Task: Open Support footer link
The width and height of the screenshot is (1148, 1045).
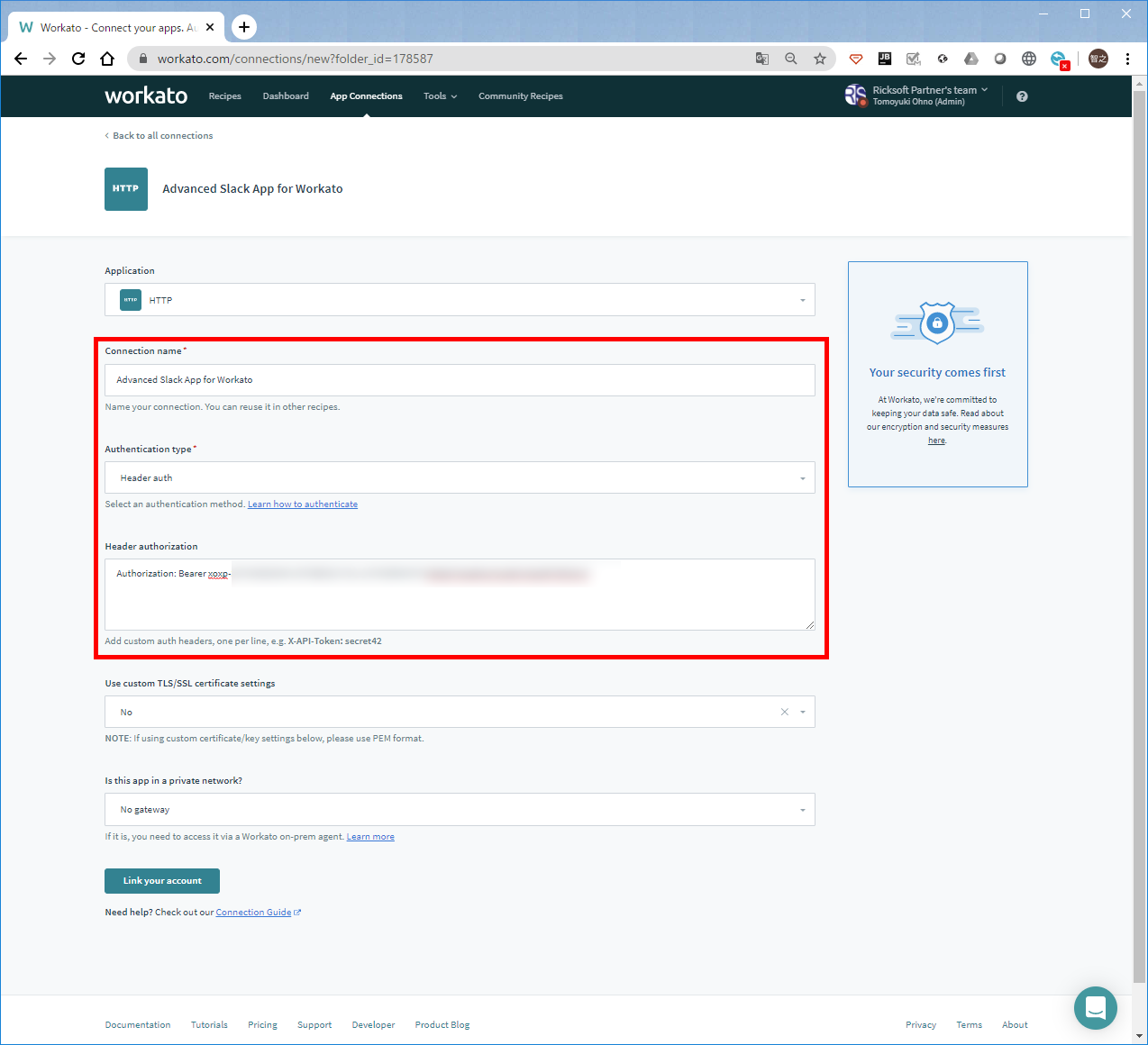Action: tap(314, 1025)
